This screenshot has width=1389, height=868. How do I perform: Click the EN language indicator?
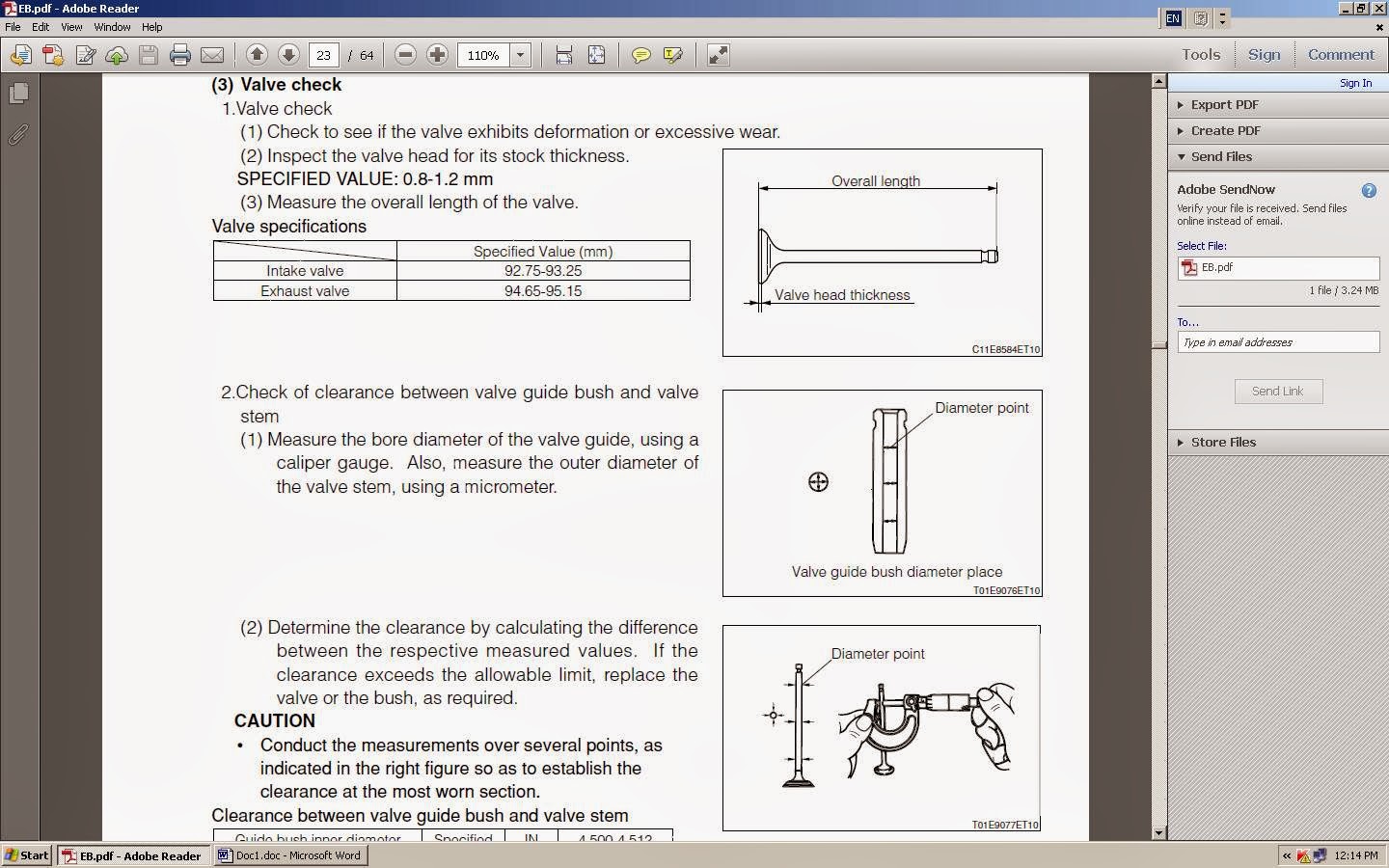point(1173,18)
